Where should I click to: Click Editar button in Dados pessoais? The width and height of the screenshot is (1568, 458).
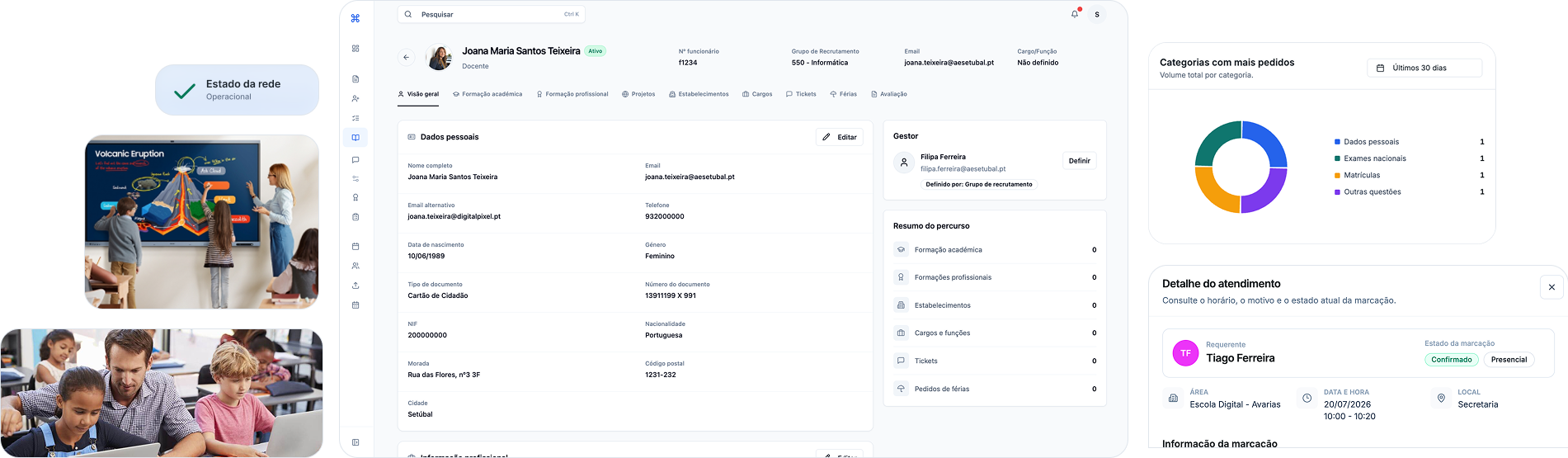pyautogui.click(x=840, y=137)
